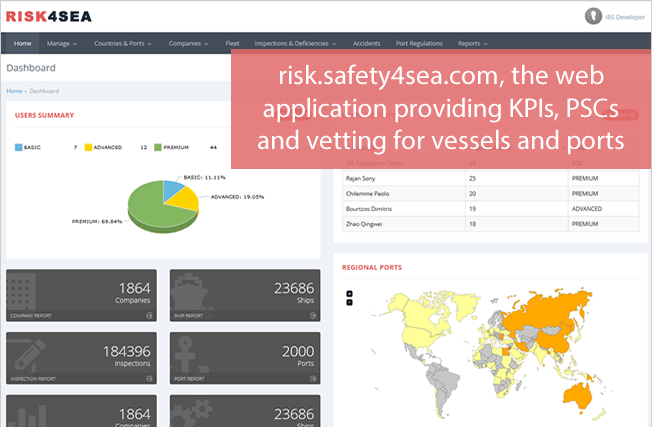Expand the Manage dropdown menu
This screenshot has height=427, width=652.
62,43
